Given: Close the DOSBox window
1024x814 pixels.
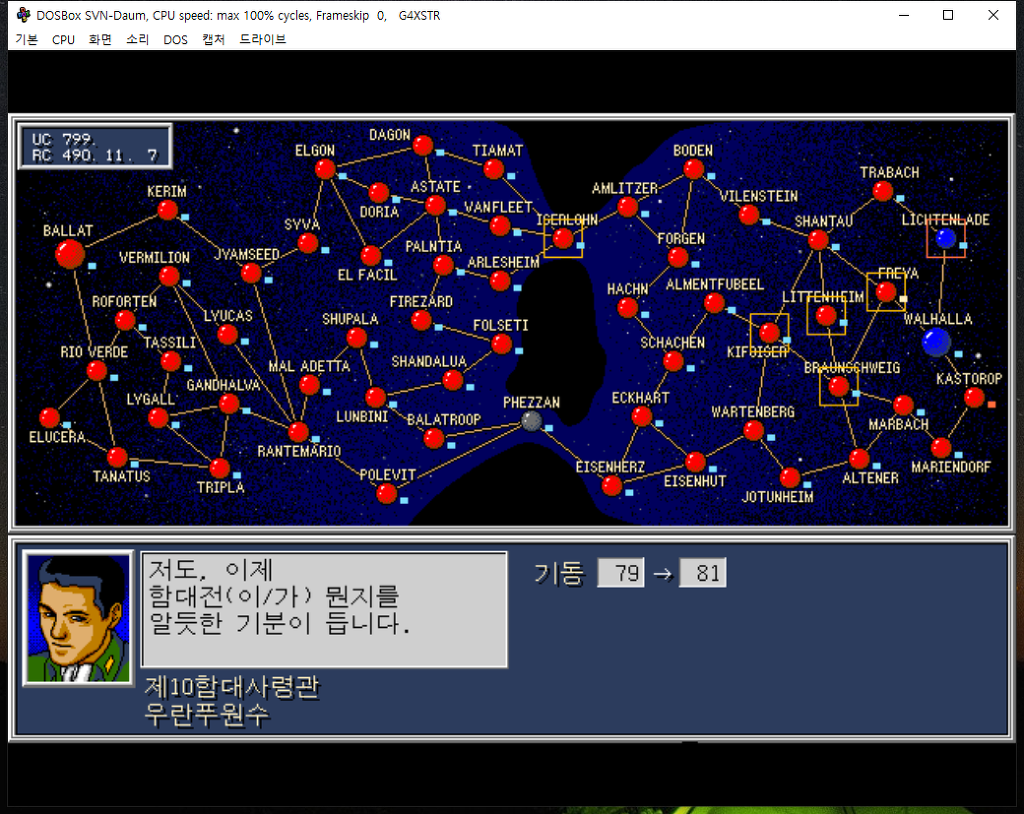Looking at the screenshot, I should coord(993,15).
